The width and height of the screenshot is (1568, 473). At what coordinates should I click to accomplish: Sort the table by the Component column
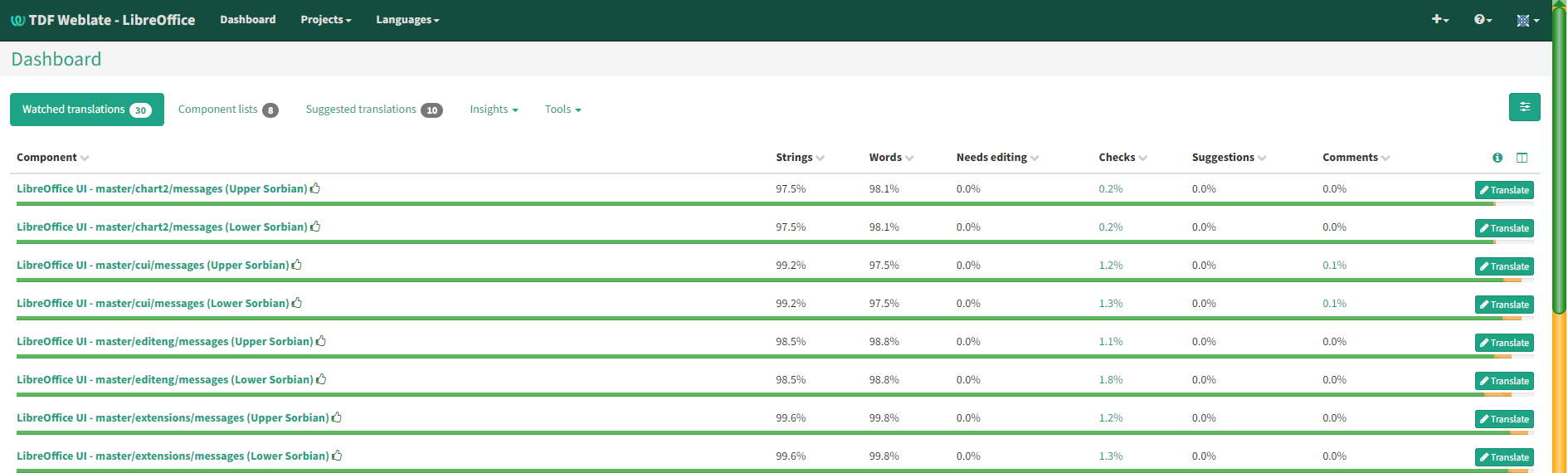(52, 158)
